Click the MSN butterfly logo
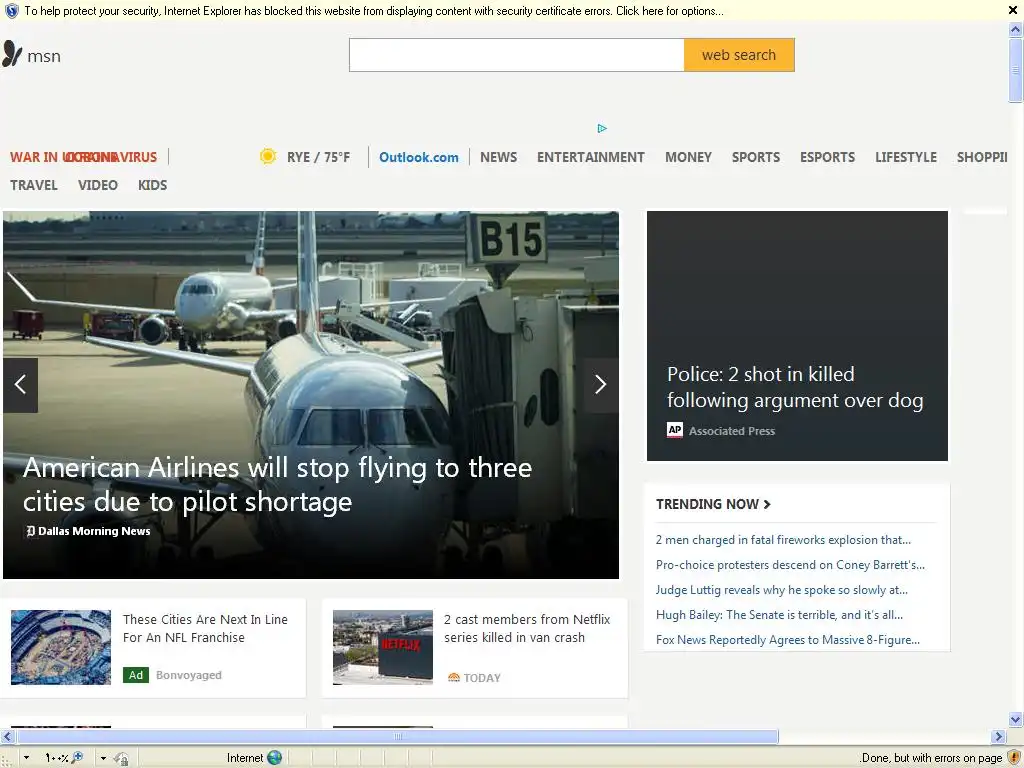The width and height of the screenshot is (1024, 768). [x=12, y=54]
